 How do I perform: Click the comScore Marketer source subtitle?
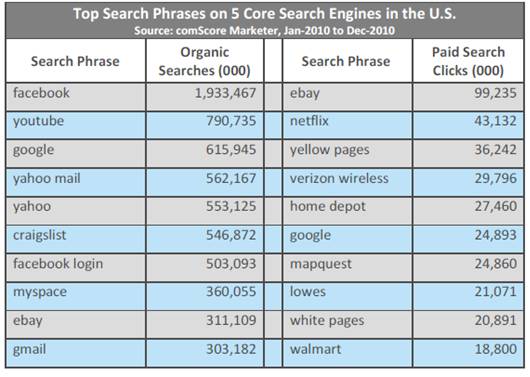point(265,31)
